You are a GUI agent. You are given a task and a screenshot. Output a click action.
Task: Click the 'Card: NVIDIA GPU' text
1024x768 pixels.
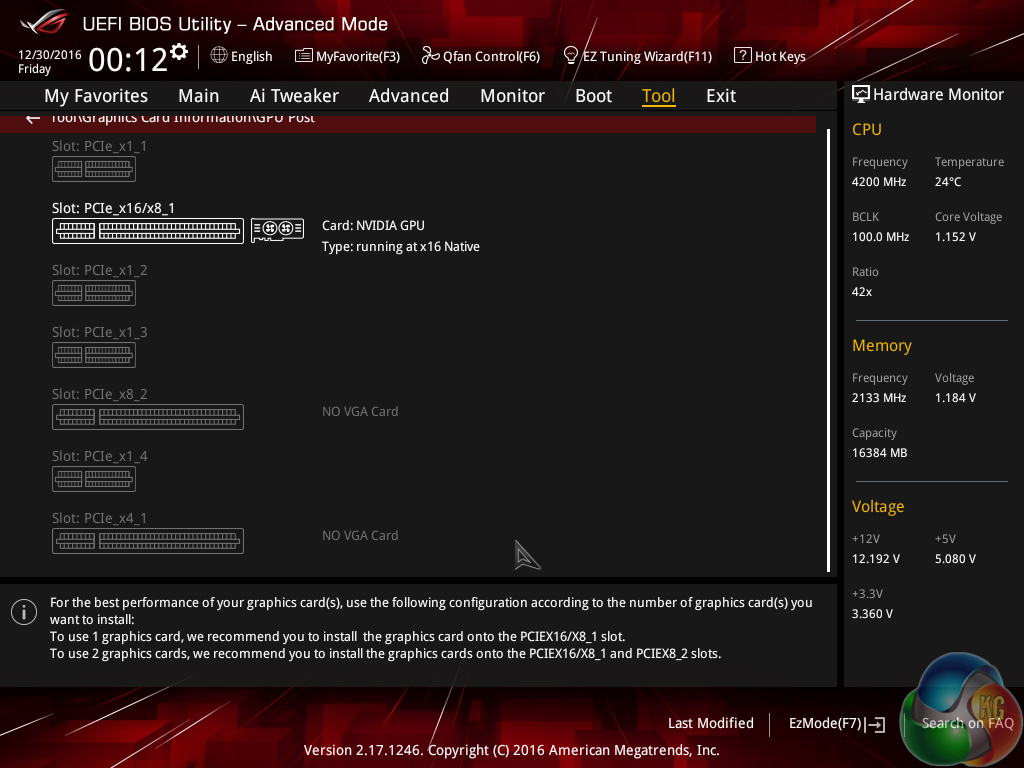(373, 226)
